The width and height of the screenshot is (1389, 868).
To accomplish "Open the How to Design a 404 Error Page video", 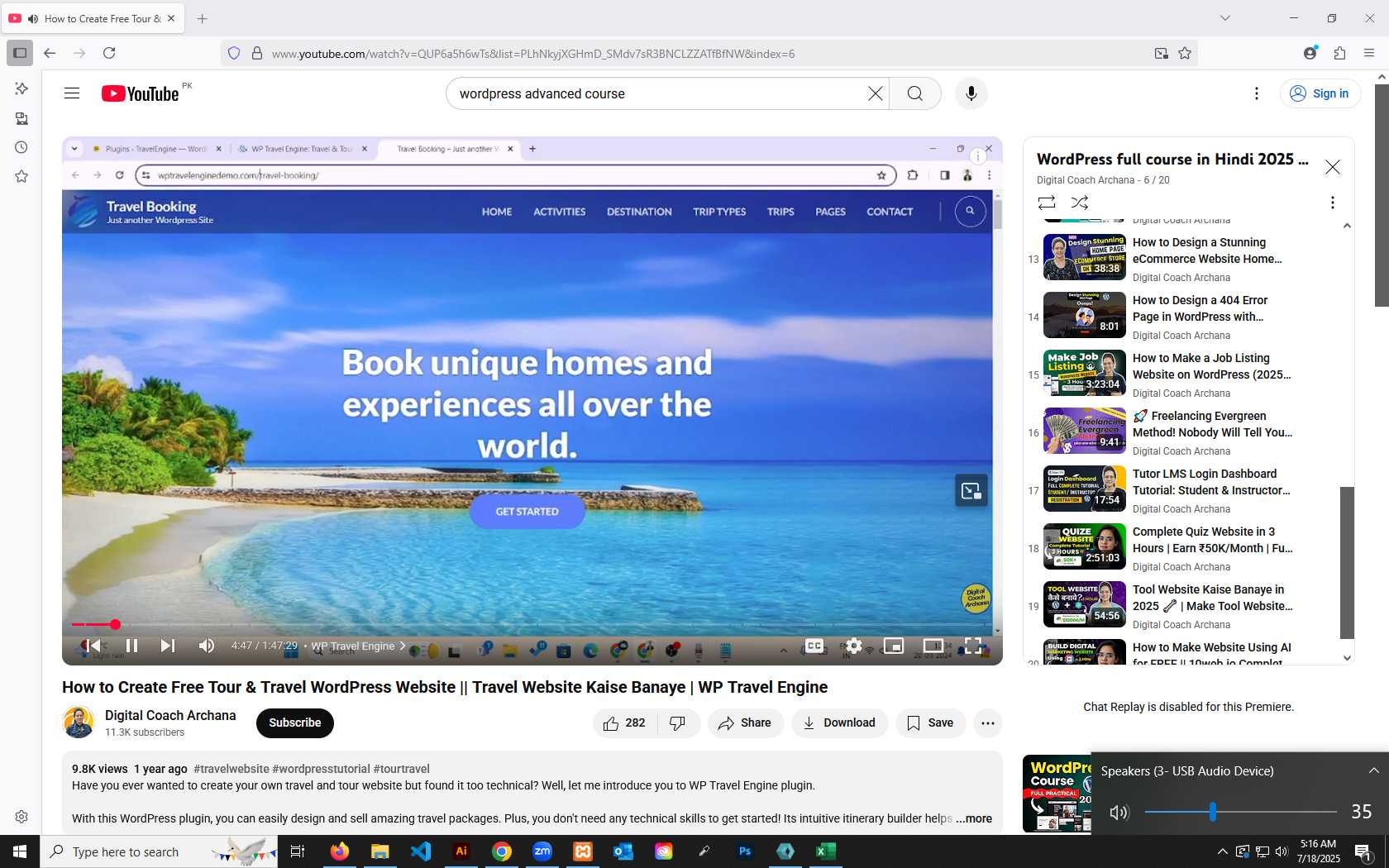I will click(1200, 308).
